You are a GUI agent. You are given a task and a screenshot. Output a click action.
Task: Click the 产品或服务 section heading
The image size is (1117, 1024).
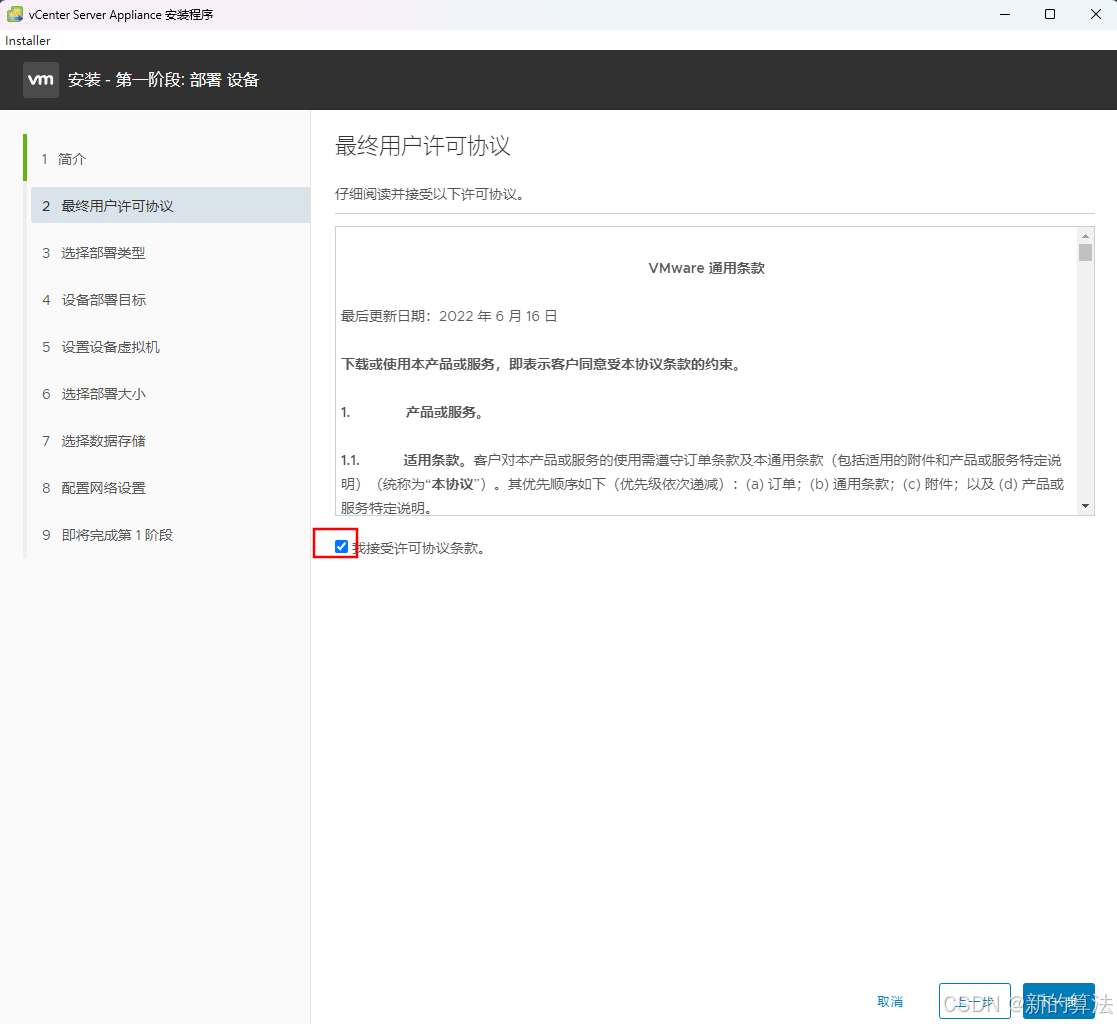445,412
